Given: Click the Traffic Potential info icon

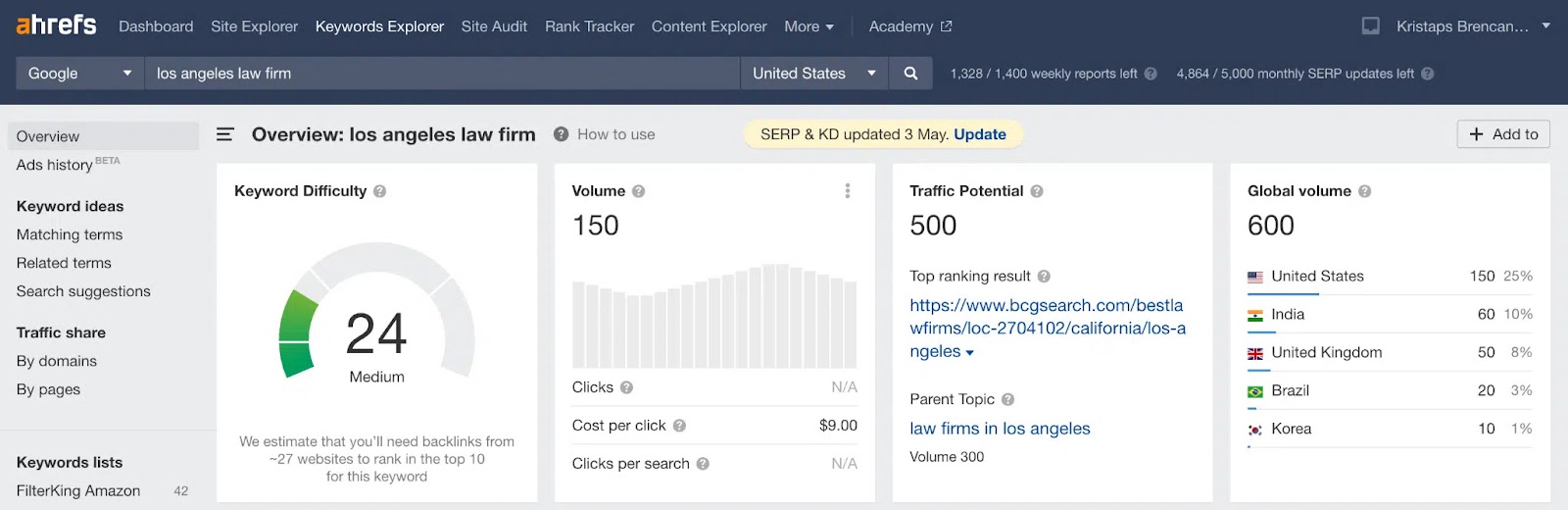Looking at the screenshot, I should click(1037, 191).
